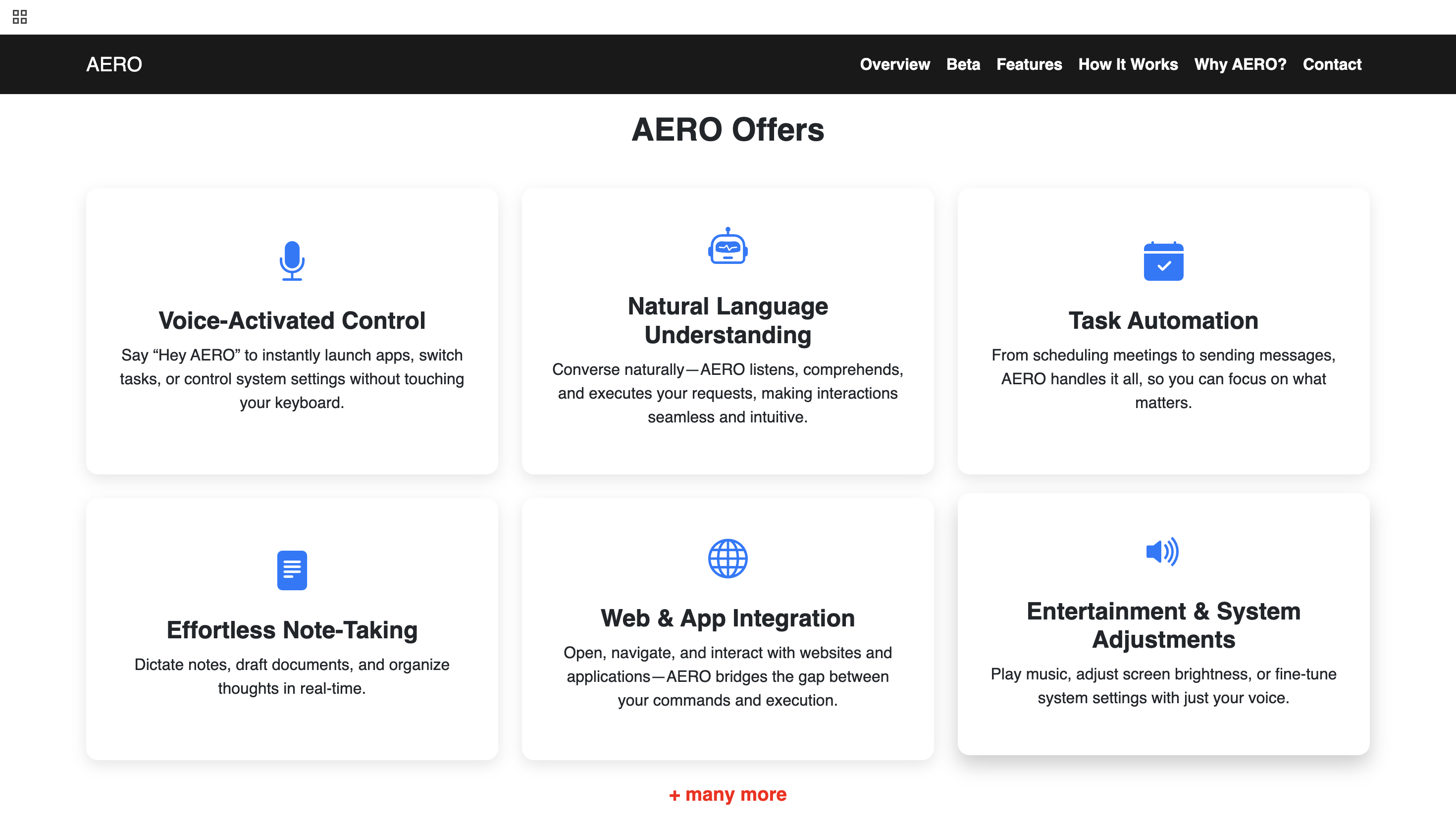
Task: Click the calendar check icon for Task Automation
Action: tap(1163, 261)
